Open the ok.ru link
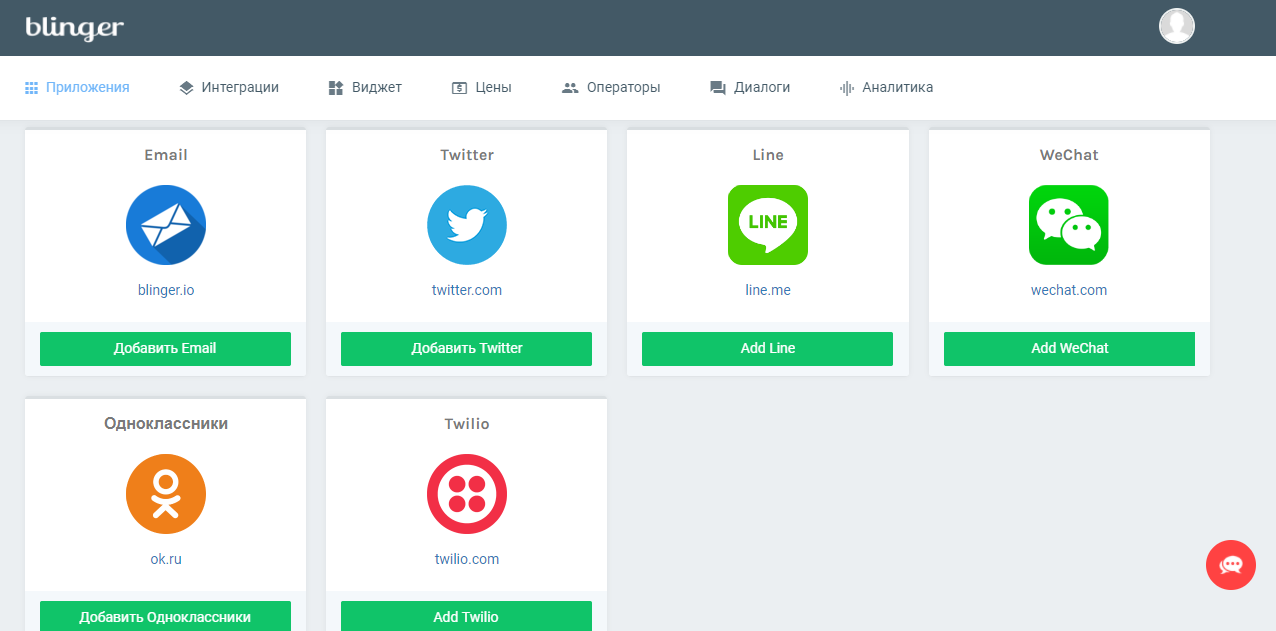1276x631 pixels. (166, 560)
